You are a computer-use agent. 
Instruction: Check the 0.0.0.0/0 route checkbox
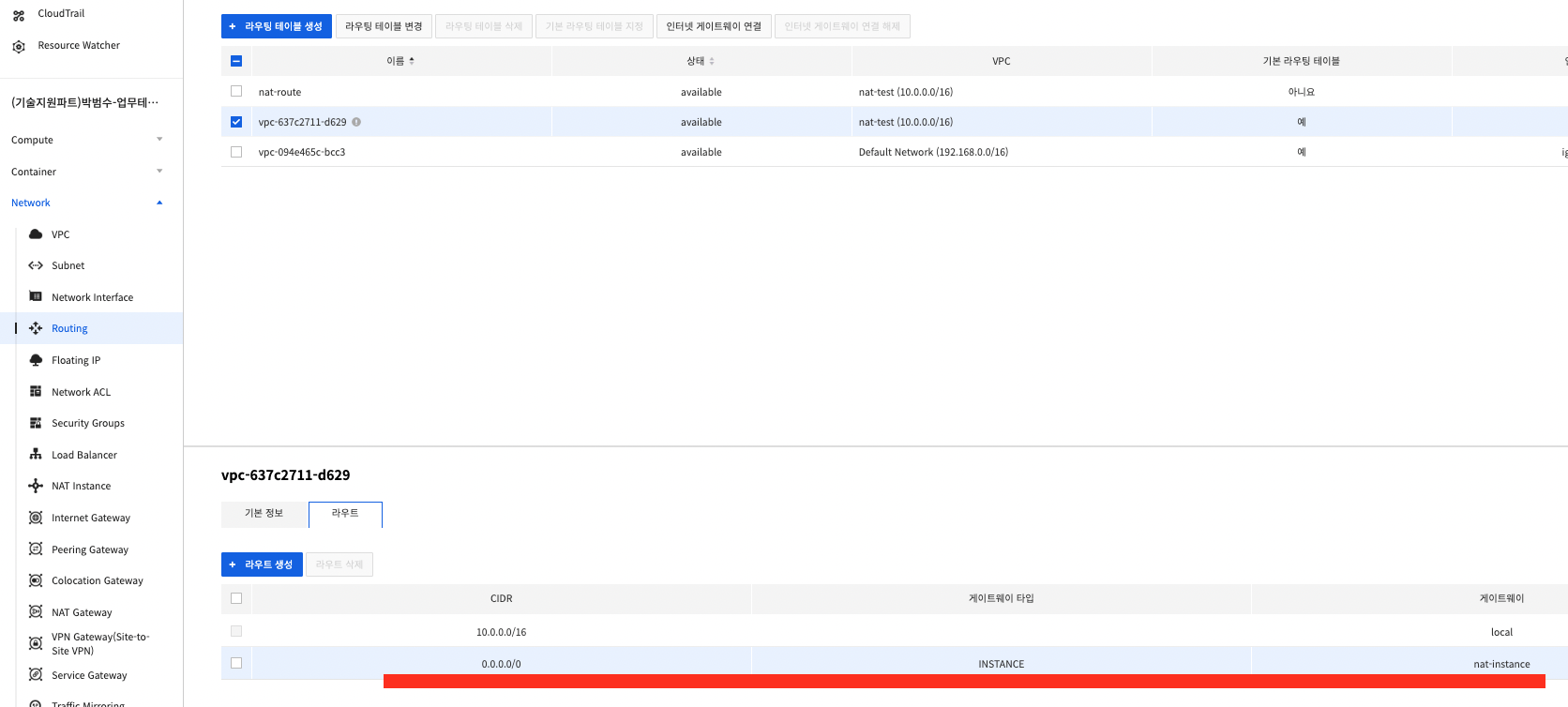(236, 663)
